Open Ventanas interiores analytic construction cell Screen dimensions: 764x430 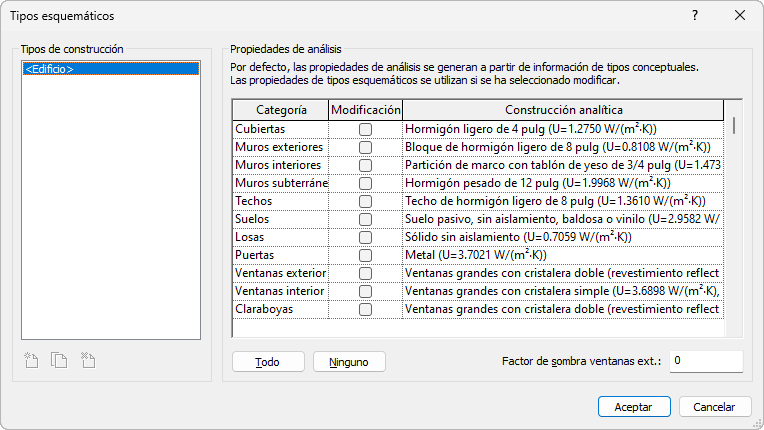pyautogui.click(x=563, y=291)
